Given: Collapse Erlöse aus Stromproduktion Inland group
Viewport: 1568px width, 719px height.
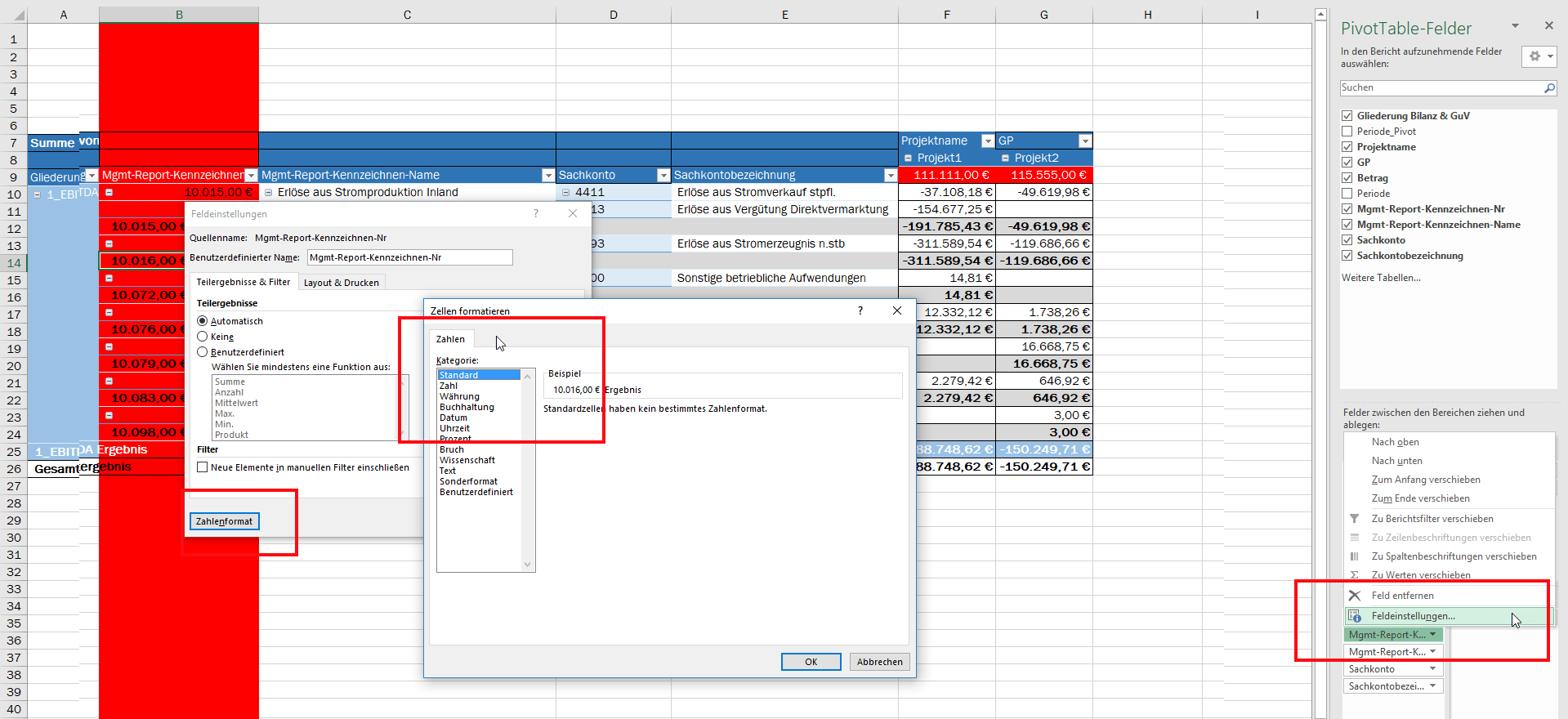Looking at the screenshot, I should (269, 193).
